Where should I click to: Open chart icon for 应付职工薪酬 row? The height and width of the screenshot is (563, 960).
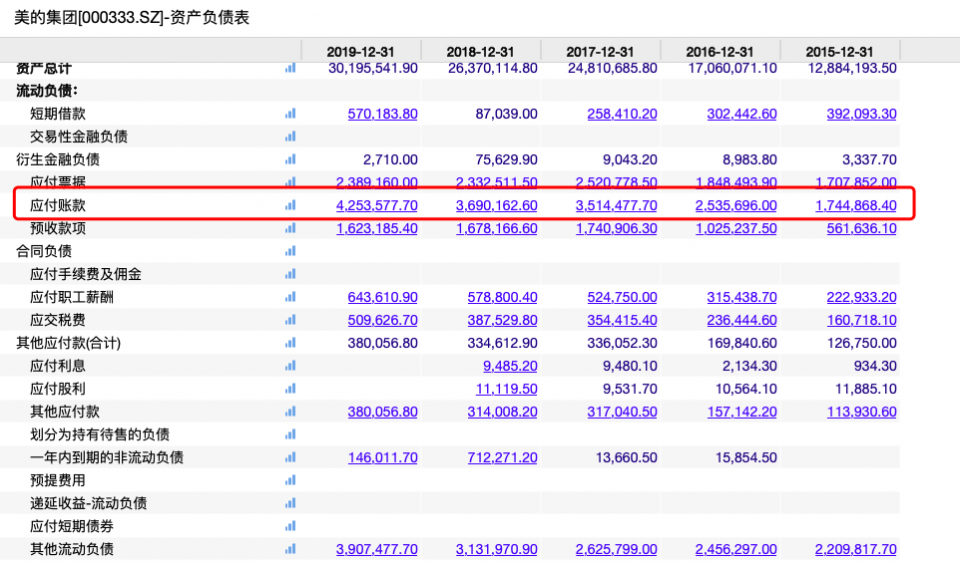tap(290, 297)
